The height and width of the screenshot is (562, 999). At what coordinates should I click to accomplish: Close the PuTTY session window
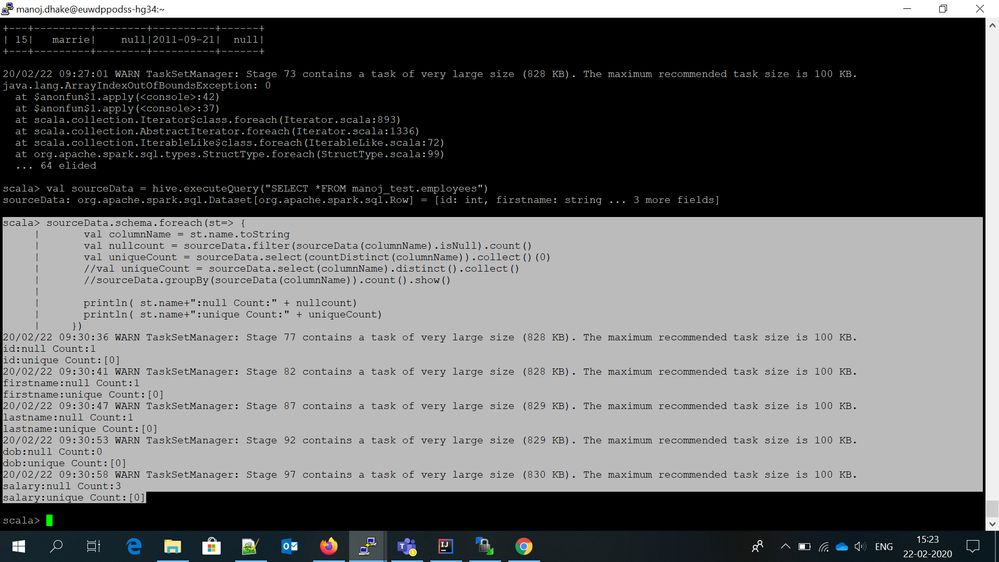coord(980,9)
